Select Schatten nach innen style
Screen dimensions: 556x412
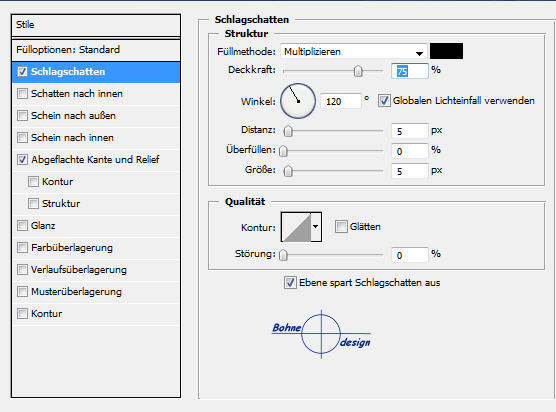[77, 94]
